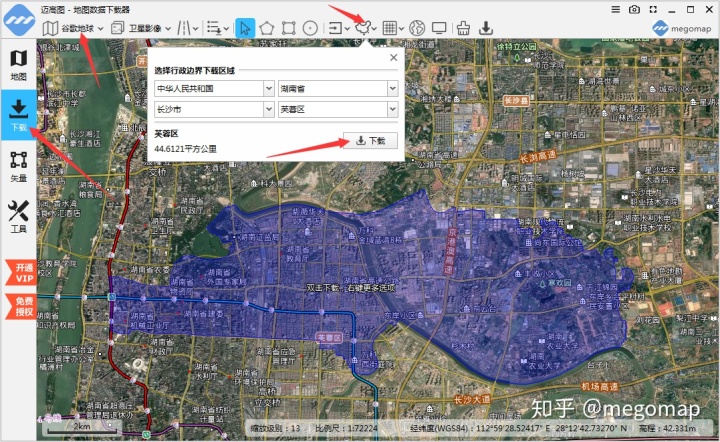Click the 长沙县 label on map

point(516,101)
